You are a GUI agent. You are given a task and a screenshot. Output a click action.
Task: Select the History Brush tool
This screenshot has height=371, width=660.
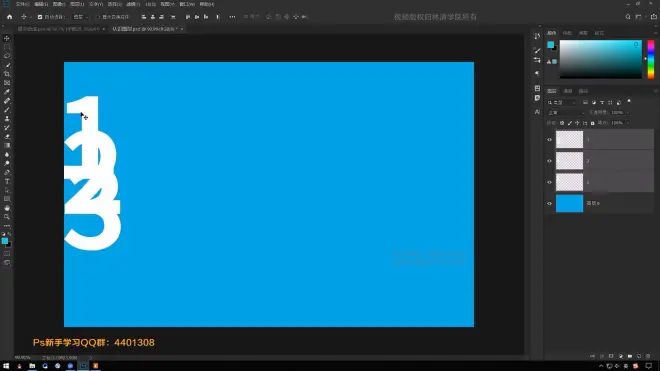[7, 128]
